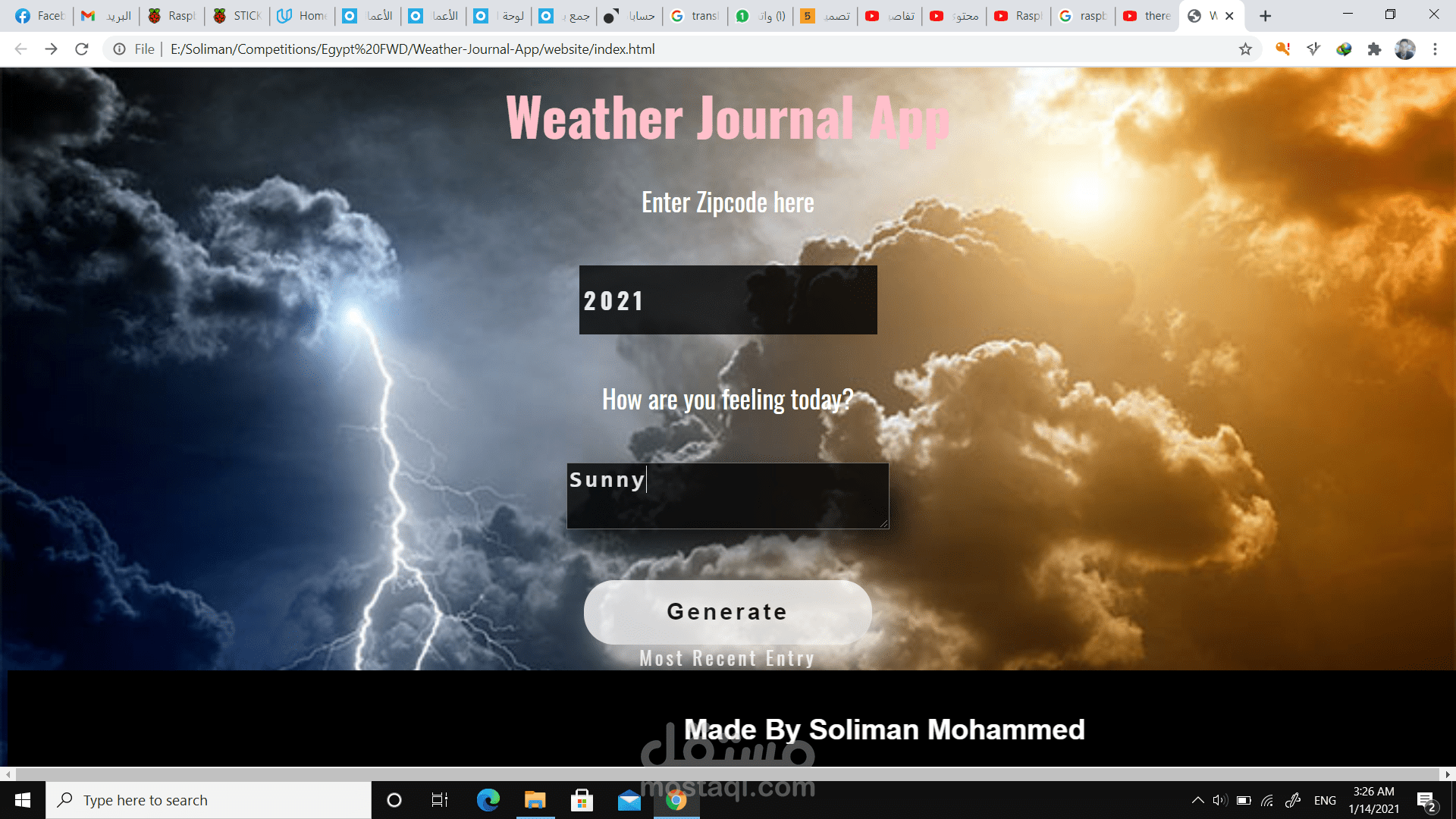Click the address bar URL
The image size is (1456, 819).
coord(413,49)
